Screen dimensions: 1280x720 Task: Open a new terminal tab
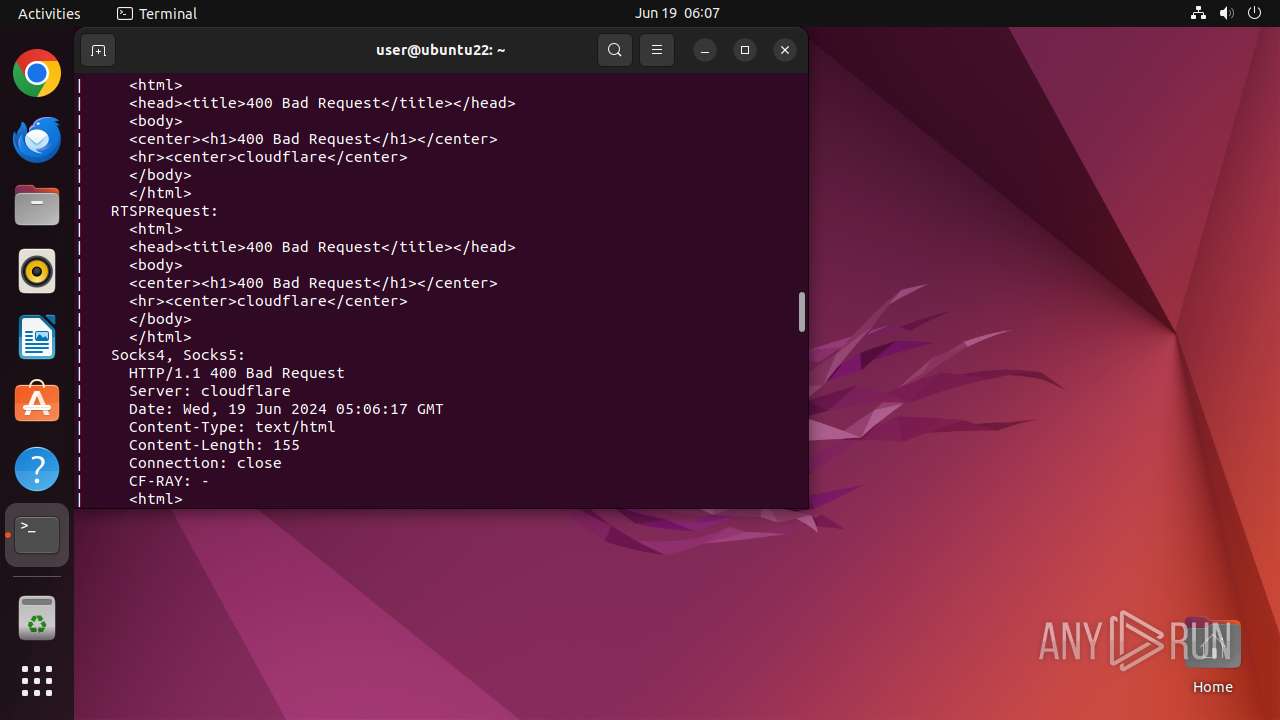click(x=98, y=50)
